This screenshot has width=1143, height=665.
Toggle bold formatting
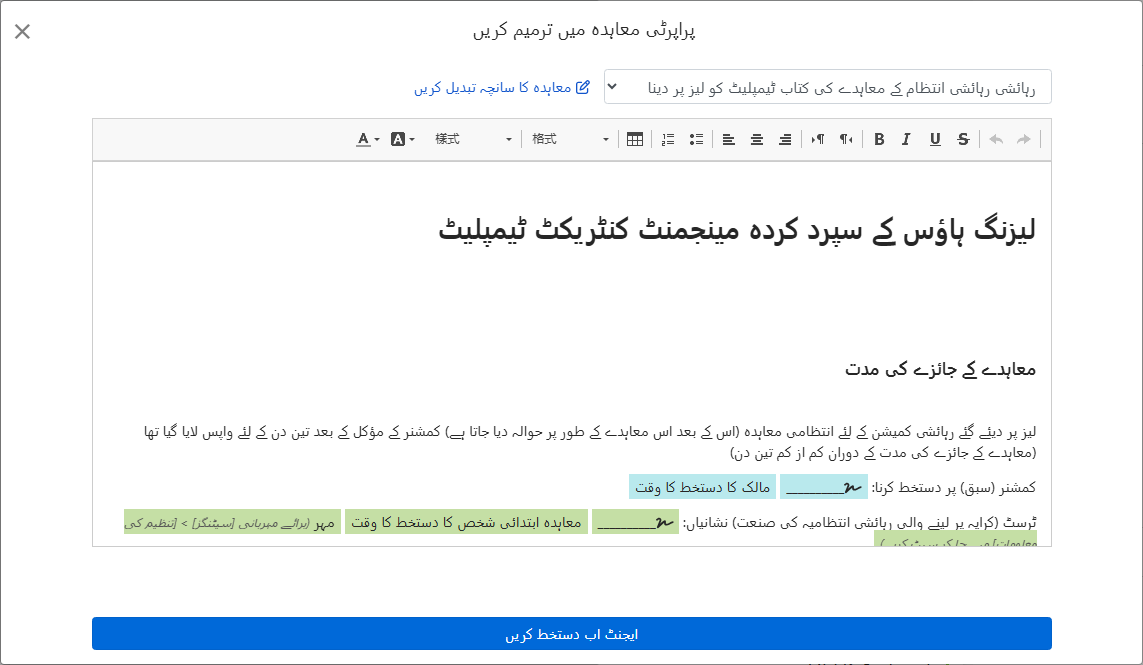point(879,139)
